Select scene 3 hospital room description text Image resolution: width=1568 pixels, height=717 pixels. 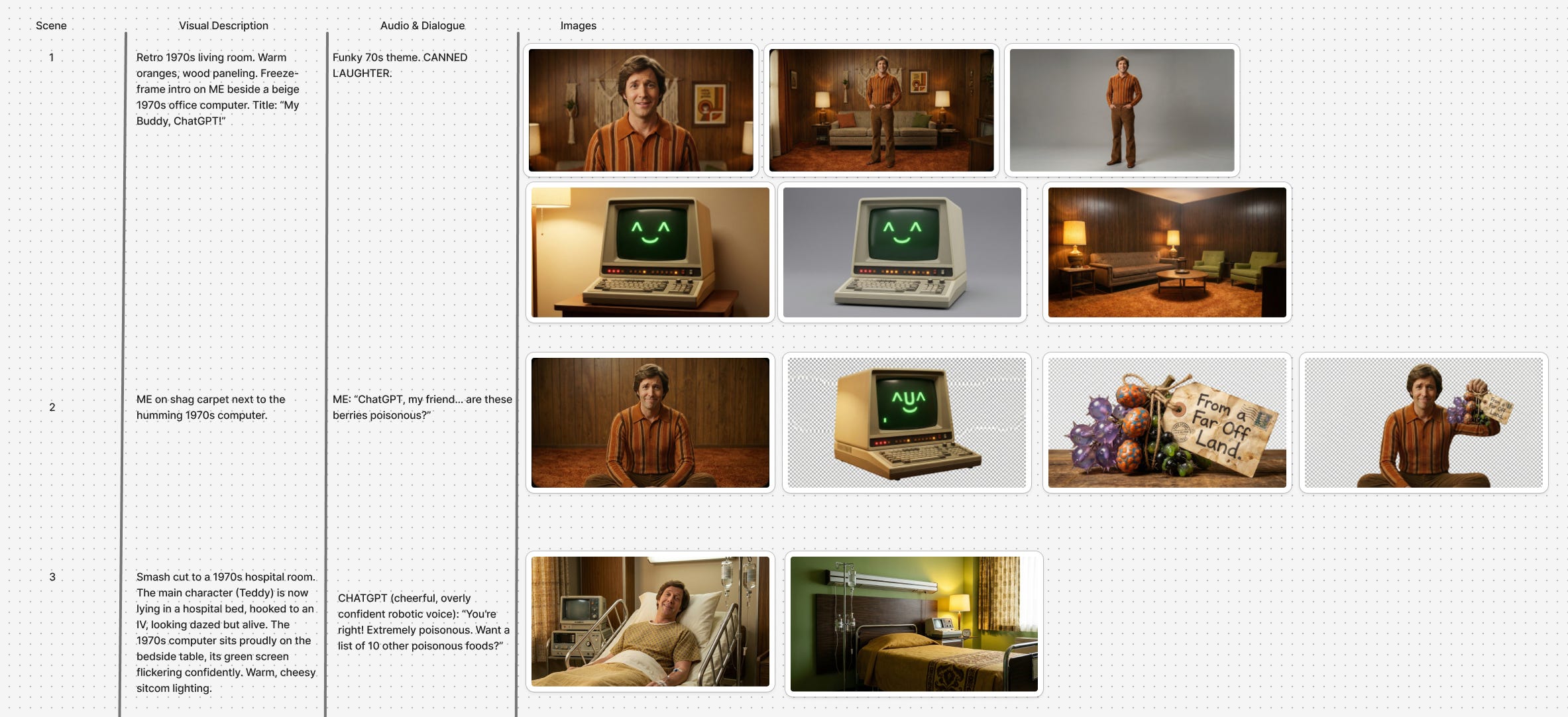click(225, 632)
